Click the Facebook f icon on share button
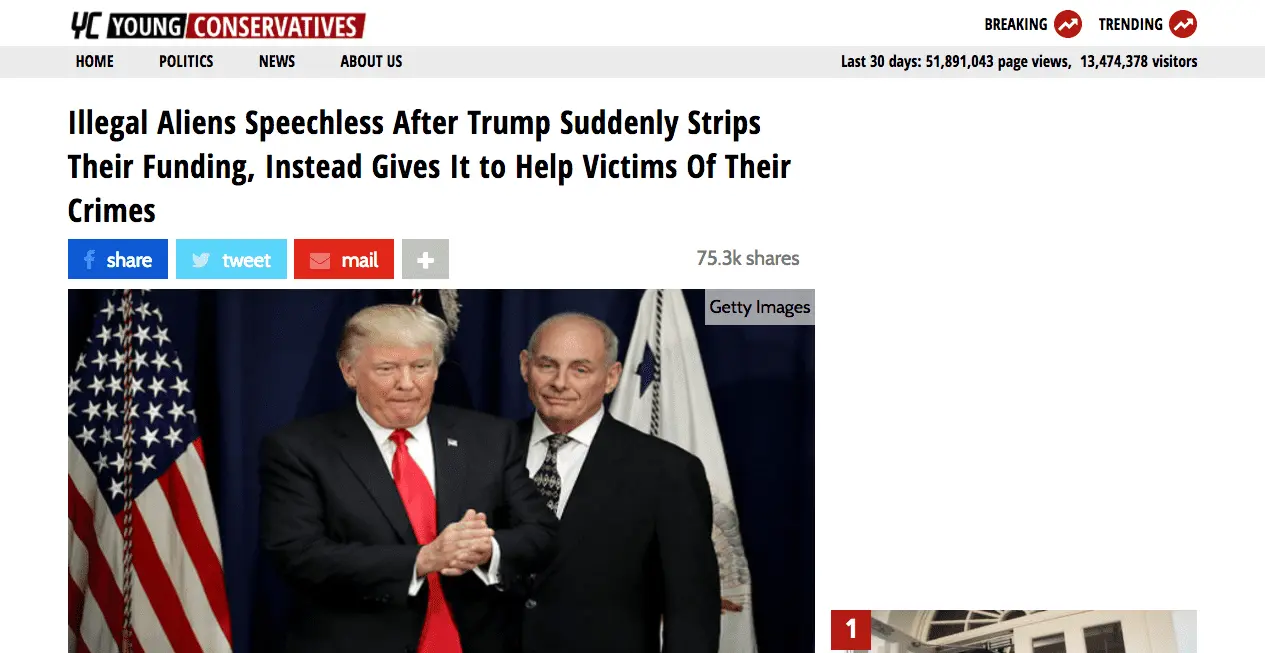 click(89, 260)
